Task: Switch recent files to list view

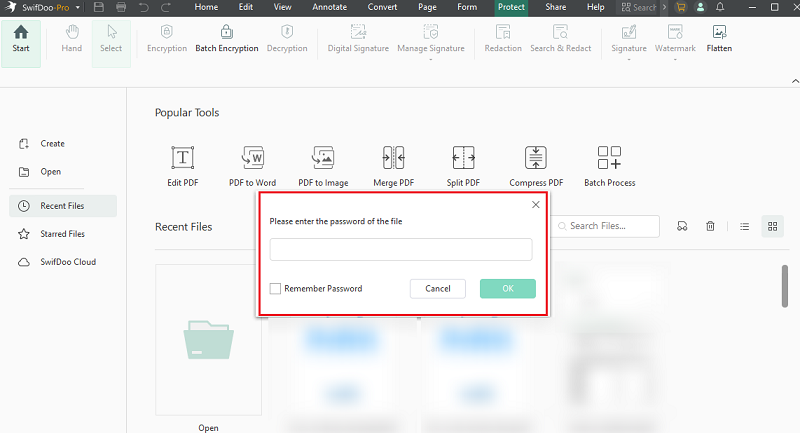Action: click(x=744, y=226)
